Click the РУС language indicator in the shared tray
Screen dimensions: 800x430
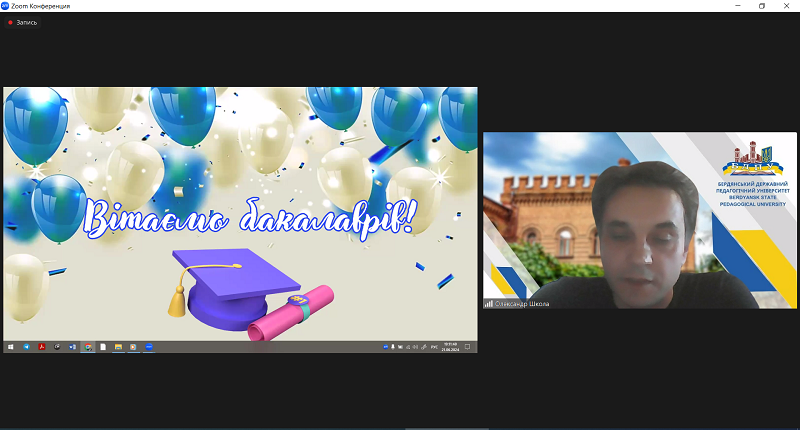pos(434,347)
